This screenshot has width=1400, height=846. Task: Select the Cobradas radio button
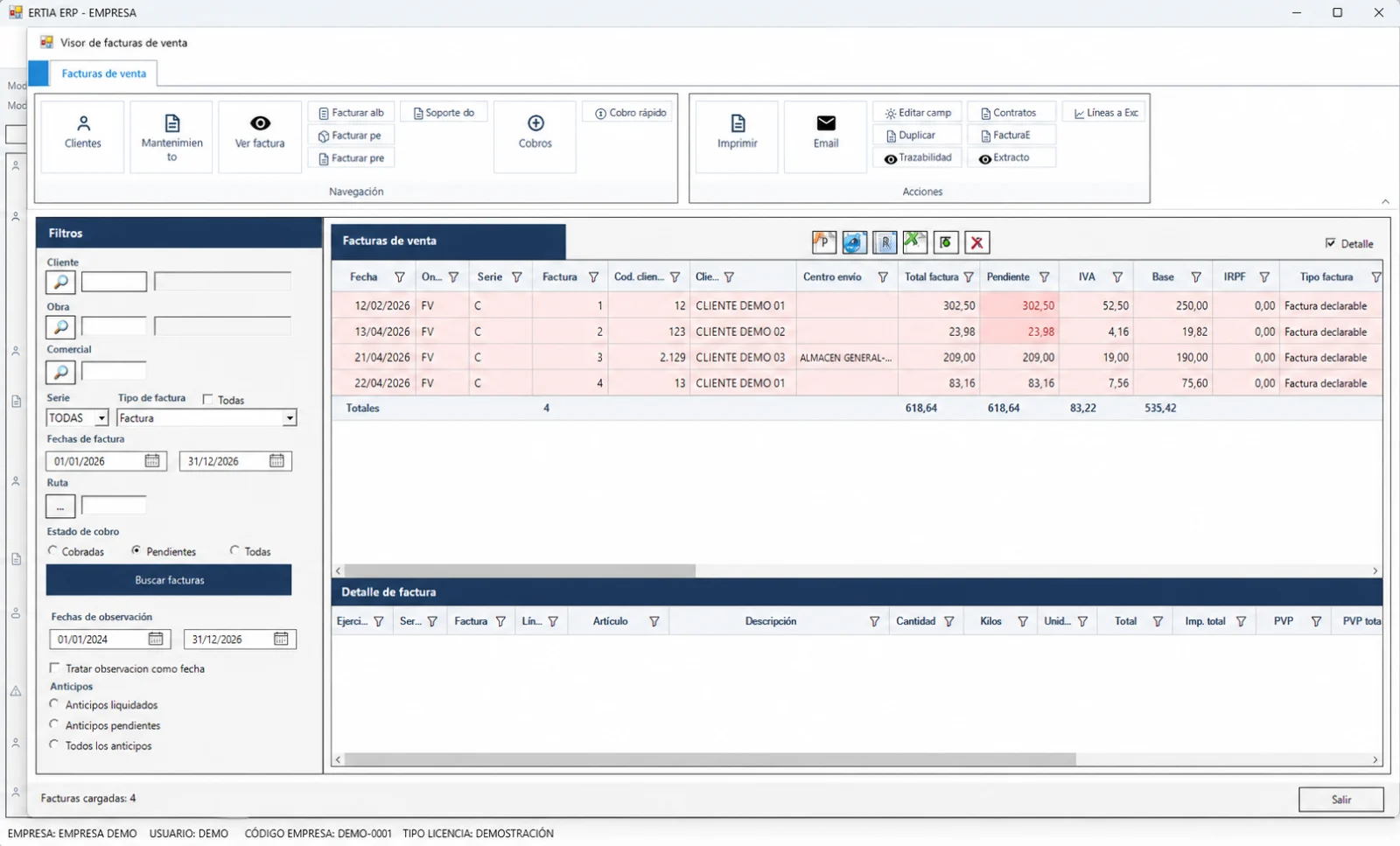(x=53, y=550)
